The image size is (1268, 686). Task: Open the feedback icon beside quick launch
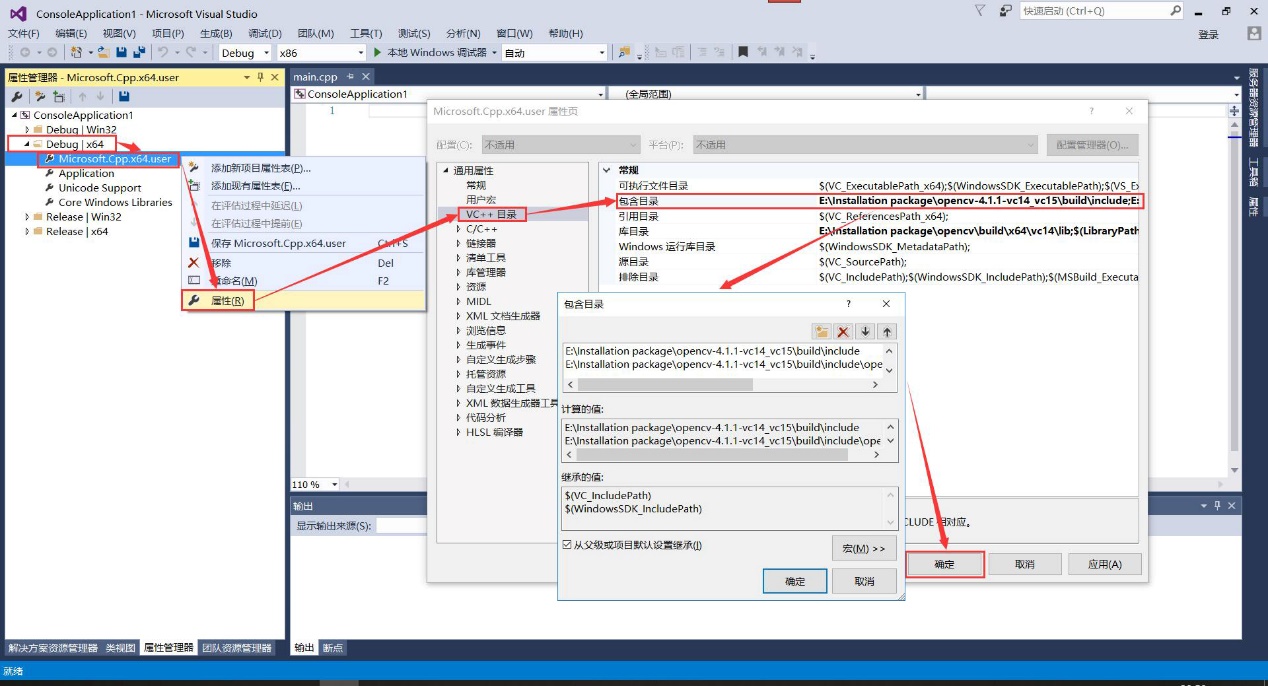click(1005, 11)
